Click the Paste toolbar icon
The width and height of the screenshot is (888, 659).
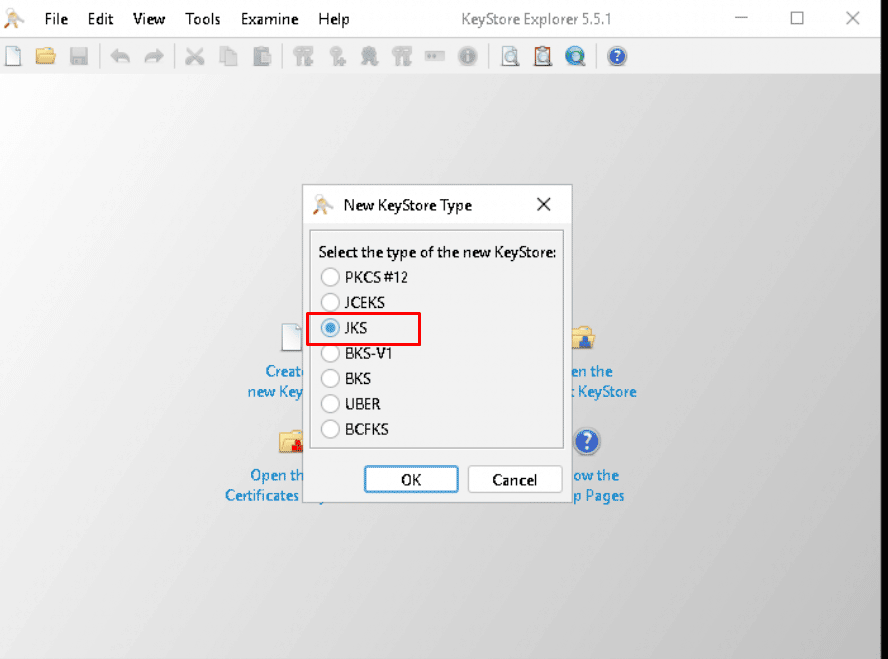(x=261, y=56)
